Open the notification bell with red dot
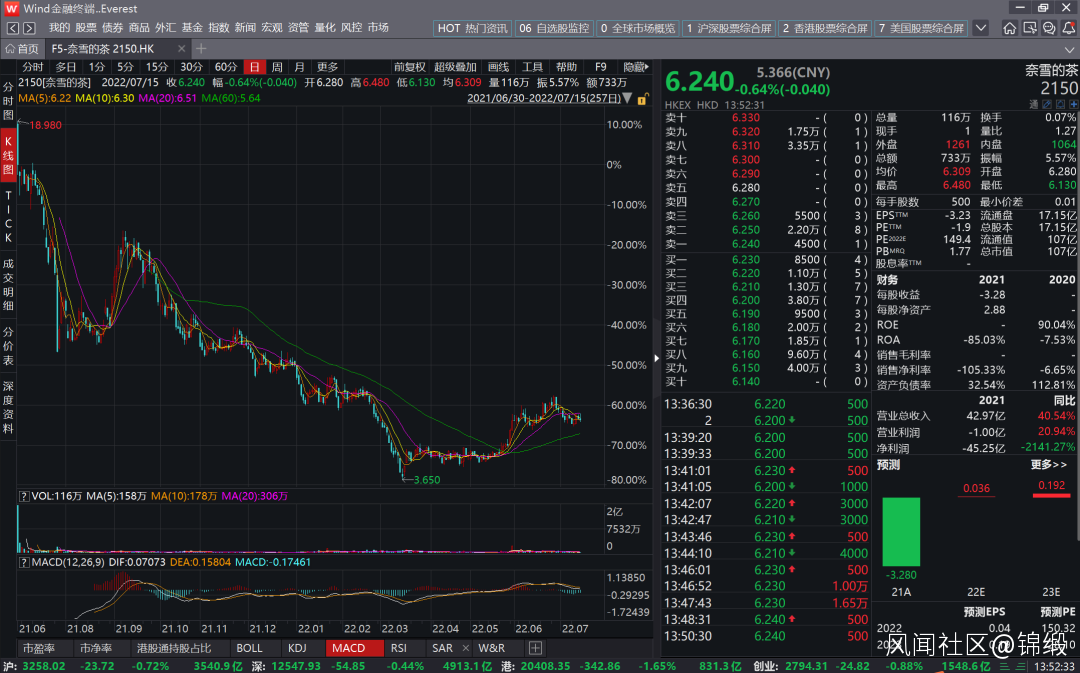Screen dimensions: 1080x673 (x=1068, y=28)
